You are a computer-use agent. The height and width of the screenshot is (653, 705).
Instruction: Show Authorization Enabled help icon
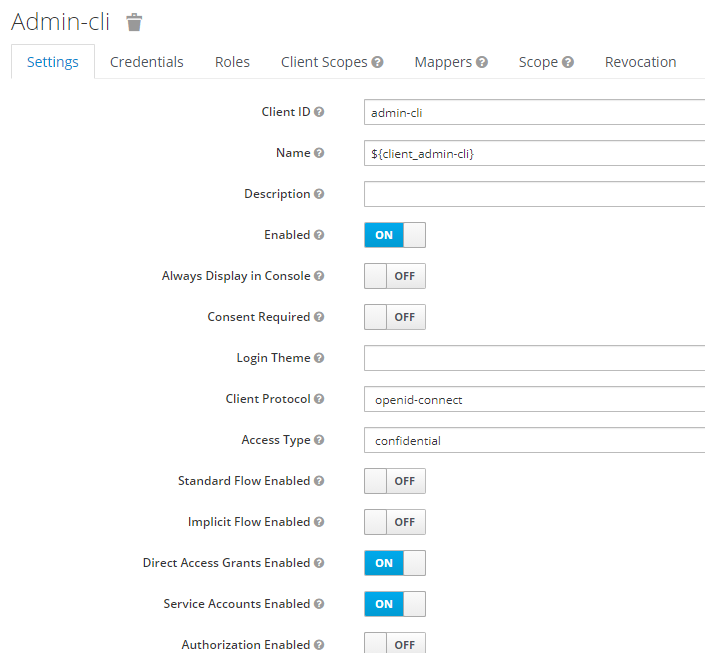(x=319, y=644)
